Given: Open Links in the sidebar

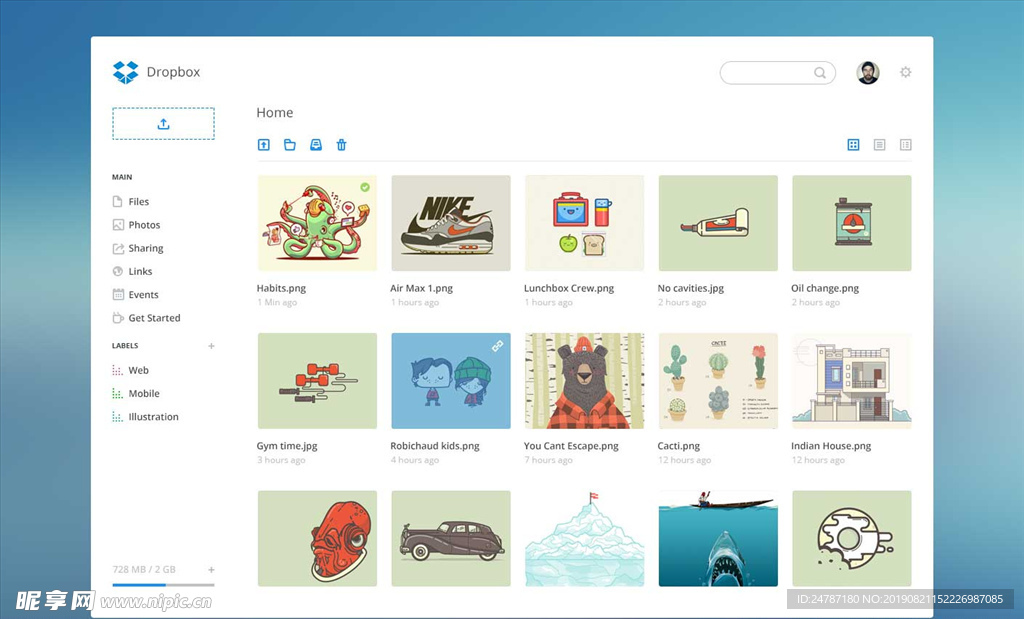Looking at the screenshot, I should [133, 272].
